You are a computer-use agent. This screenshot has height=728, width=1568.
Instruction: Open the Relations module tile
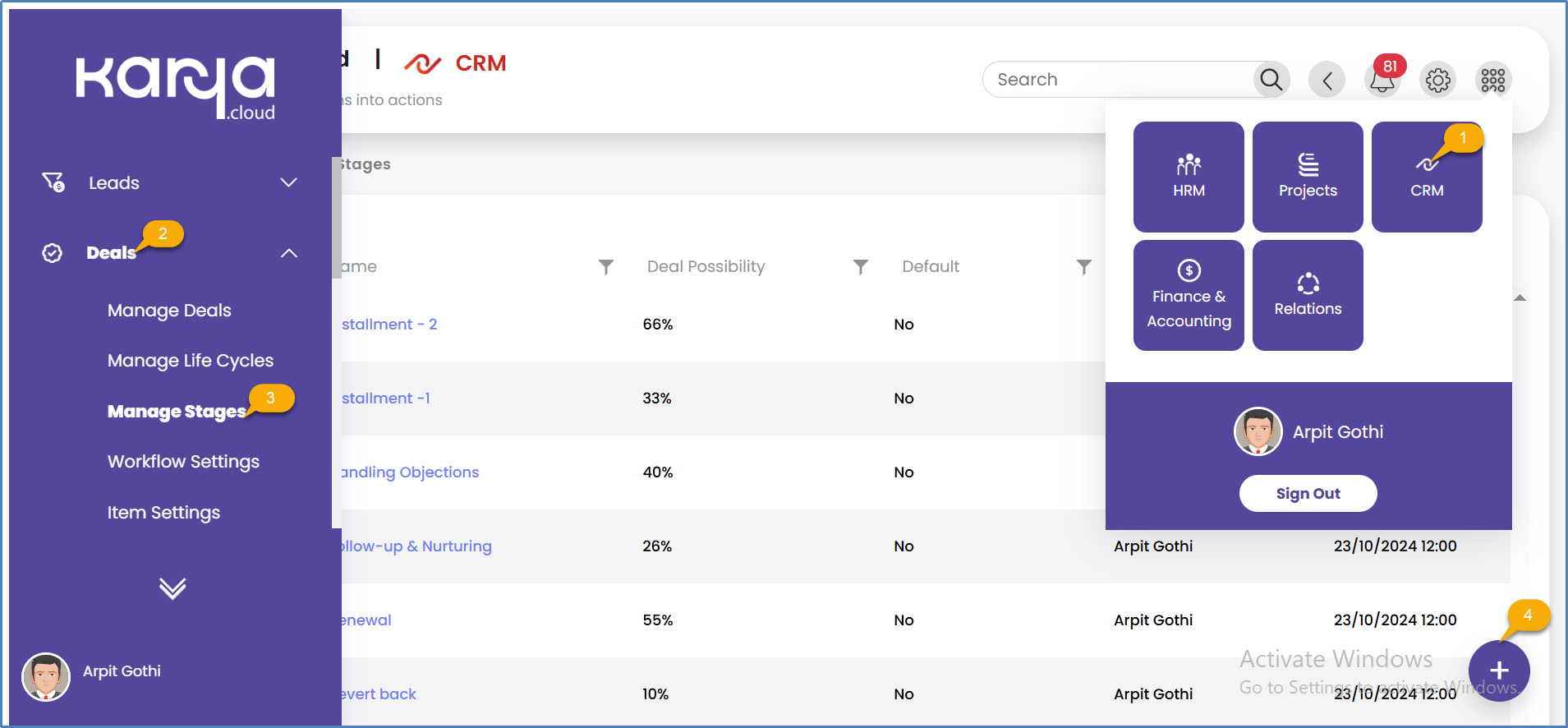1308,295
